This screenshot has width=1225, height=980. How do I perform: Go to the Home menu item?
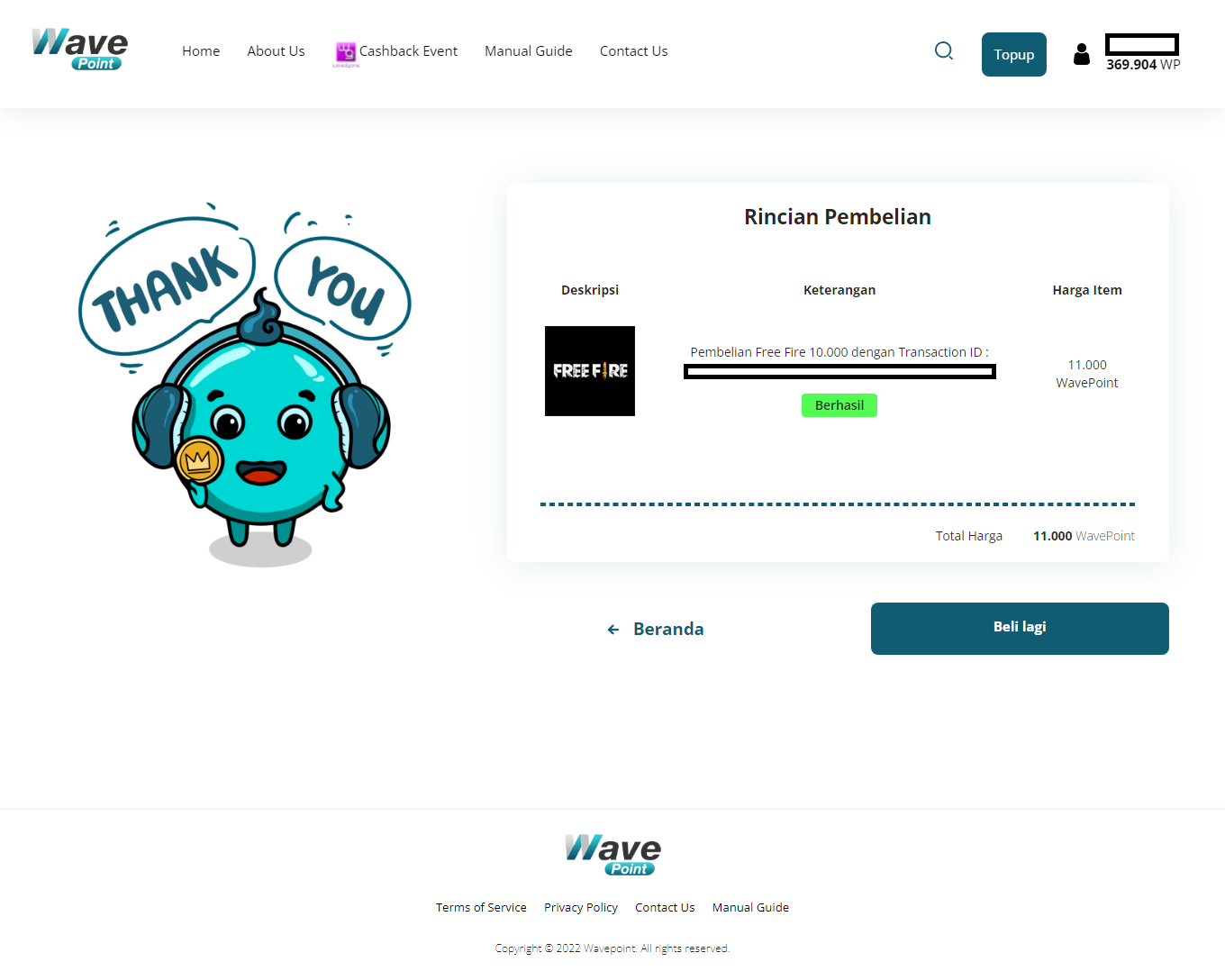(x=201, y=51)
